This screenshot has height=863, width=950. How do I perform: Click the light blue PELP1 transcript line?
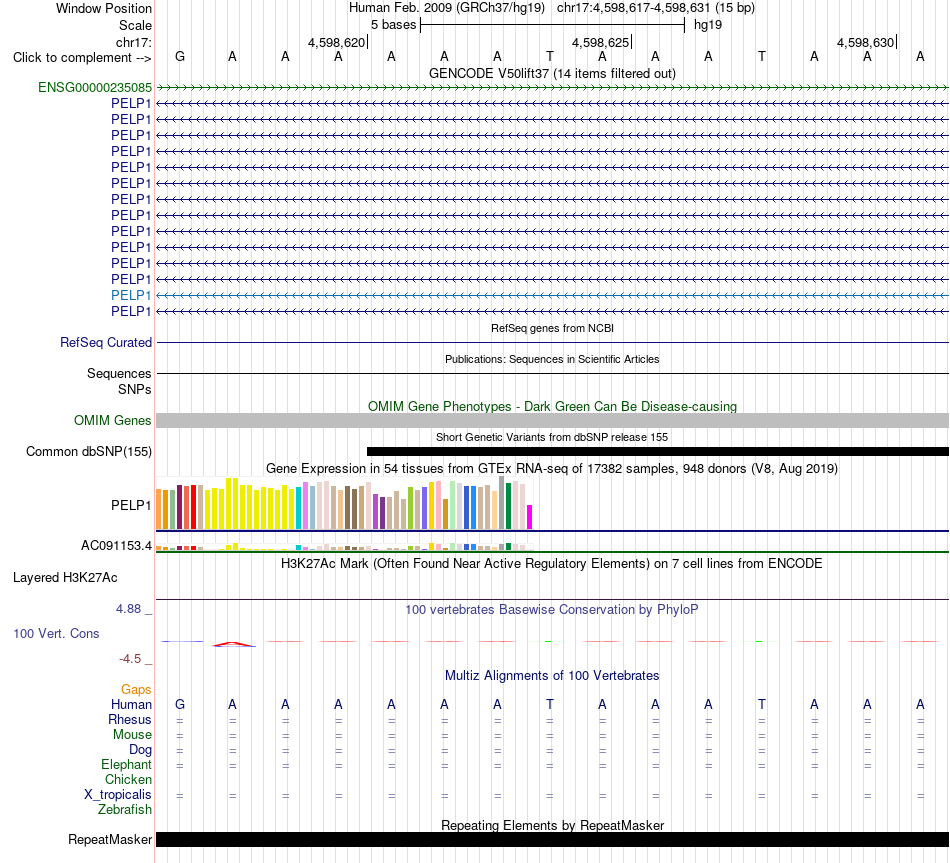[552, 295]
